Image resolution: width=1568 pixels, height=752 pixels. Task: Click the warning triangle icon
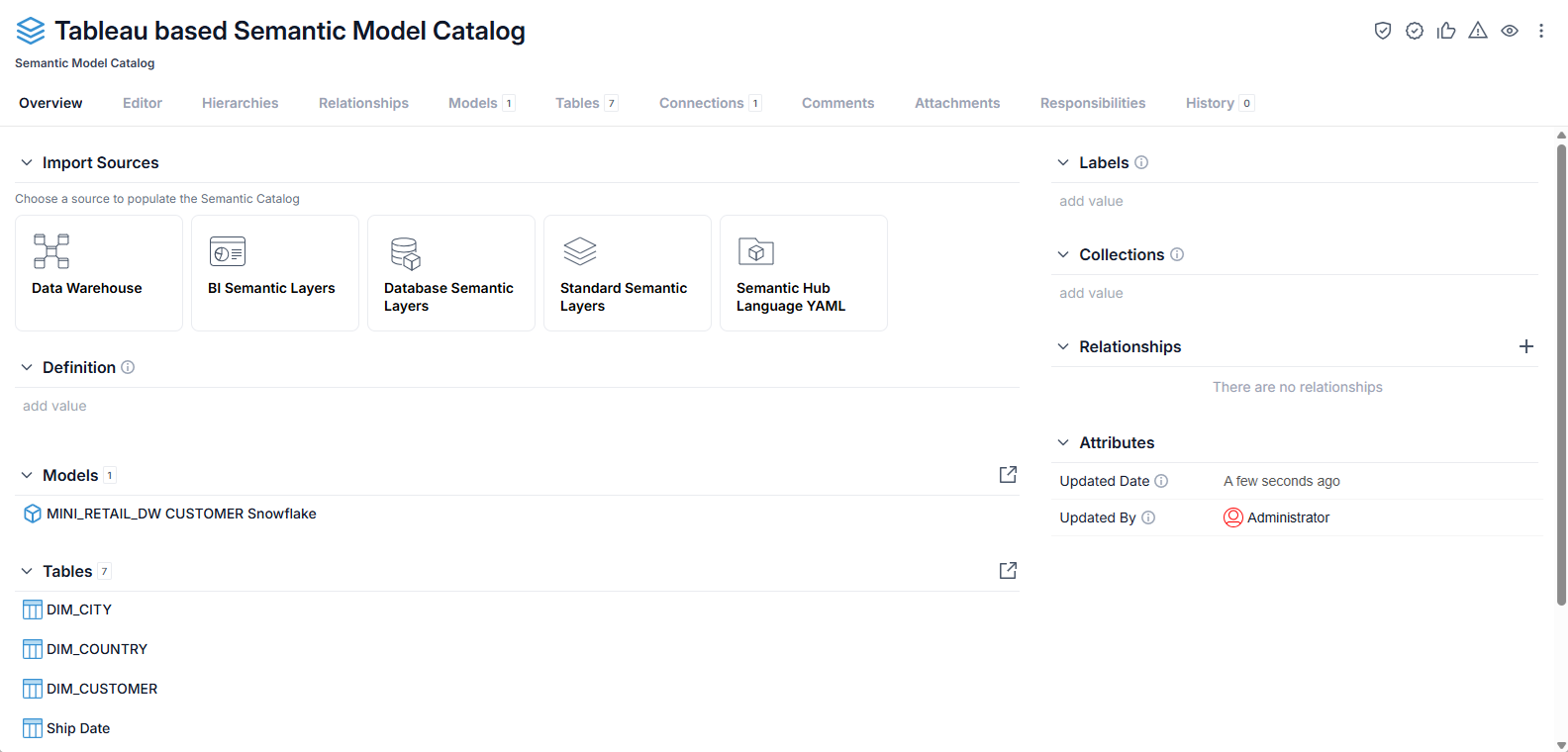[x=1478, y=31]
